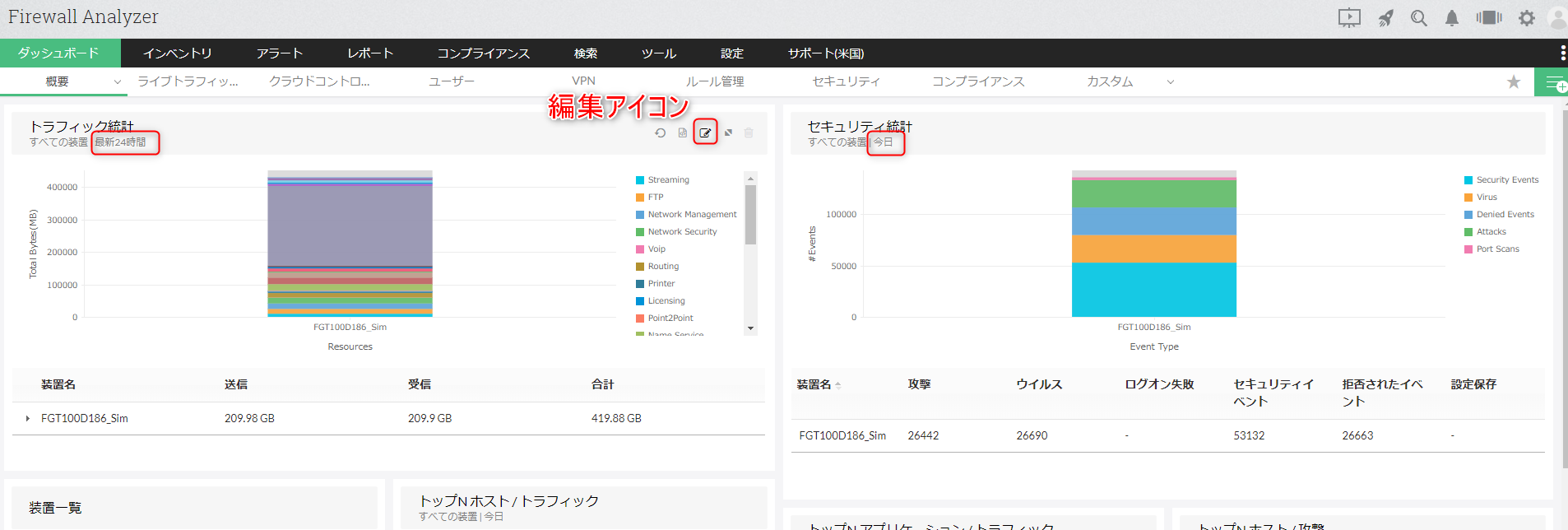The height and width of the screenshot is (530, 1568).
Task: Toggle Port Scans legend entry
Action: [1491, 249]
